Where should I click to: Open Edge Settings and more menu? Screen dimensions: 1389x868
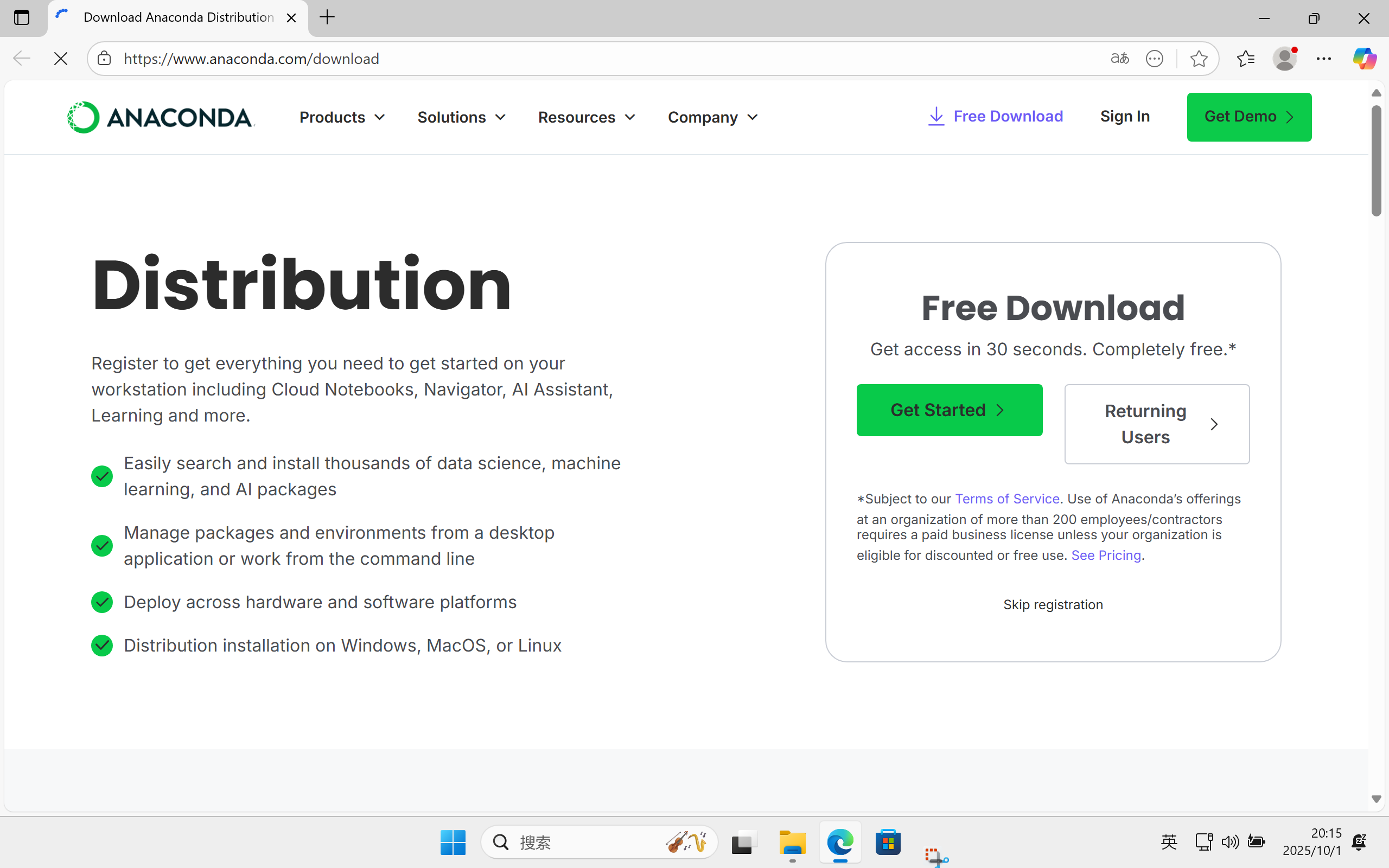tap(1323, 59)
